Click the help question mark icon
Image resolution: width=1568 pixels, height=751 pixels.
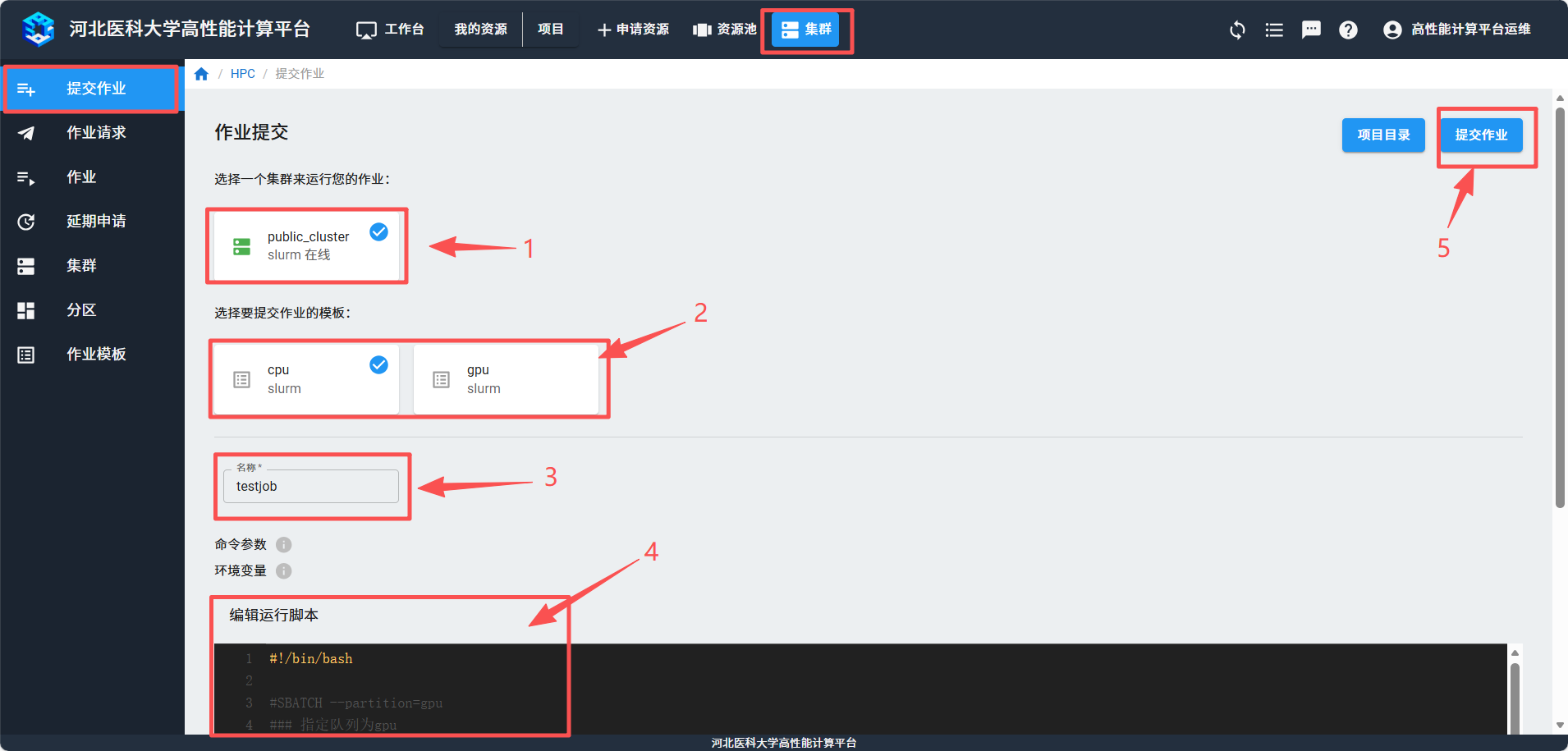1348,30
